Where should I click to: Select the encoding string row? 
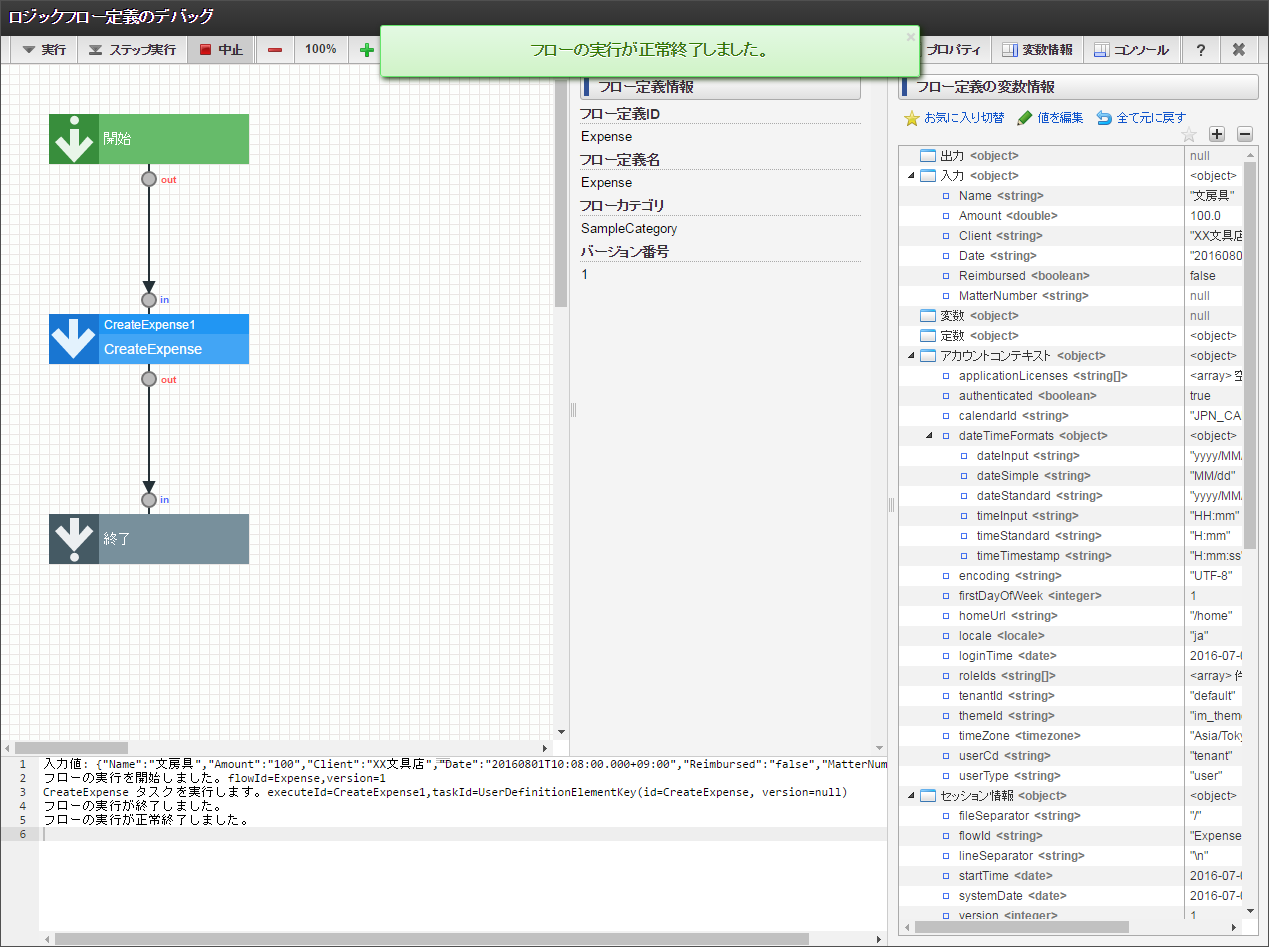(1071, 576)
